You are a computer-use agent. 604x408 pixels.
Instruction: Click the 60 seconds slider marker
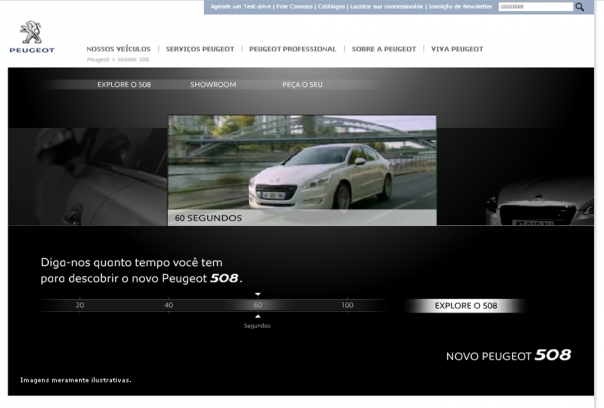(258, 305)
